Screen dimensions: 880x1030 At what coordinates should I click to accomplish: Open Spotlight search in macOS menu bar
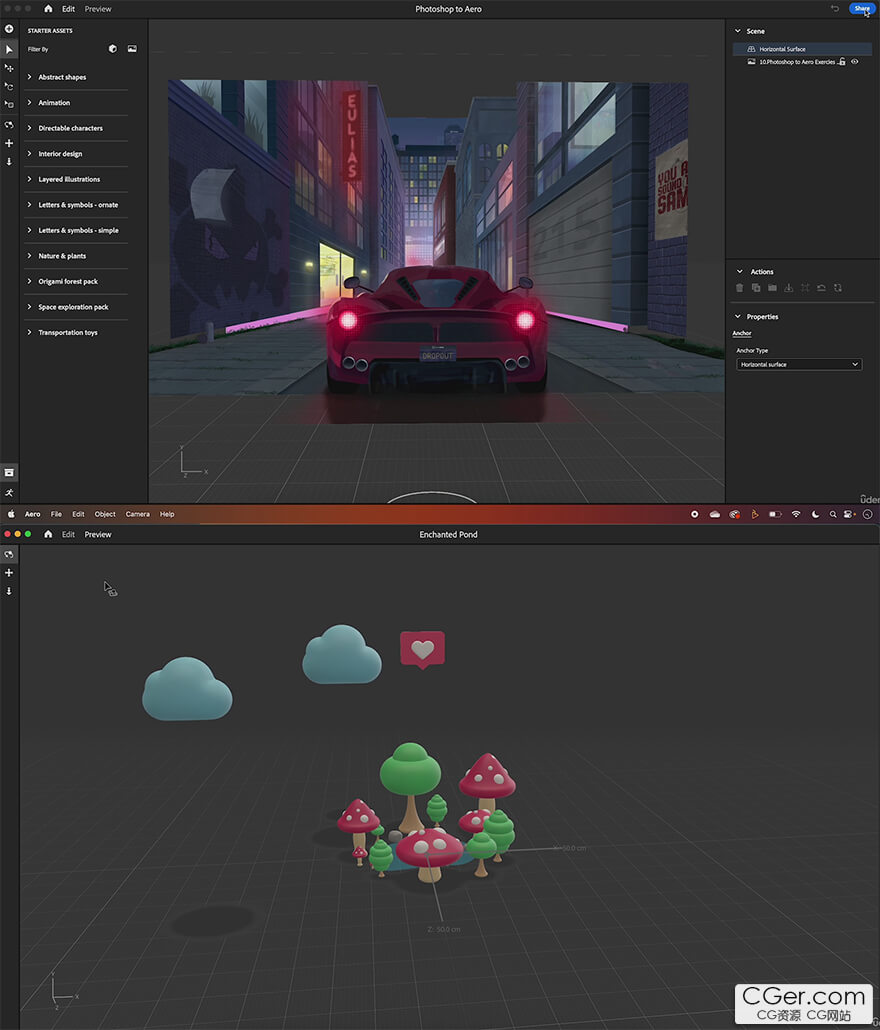(x=832, y=514)
